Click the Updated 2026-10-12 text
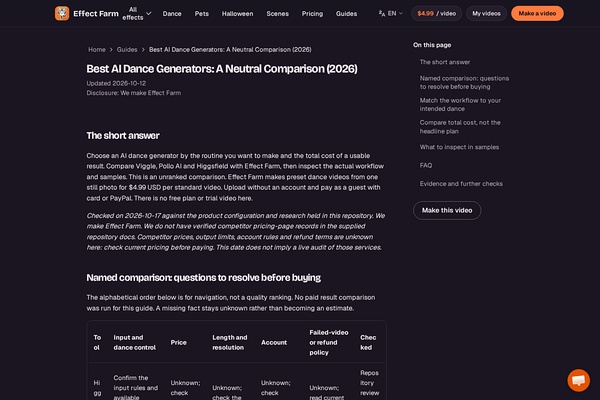 point(116,83)
